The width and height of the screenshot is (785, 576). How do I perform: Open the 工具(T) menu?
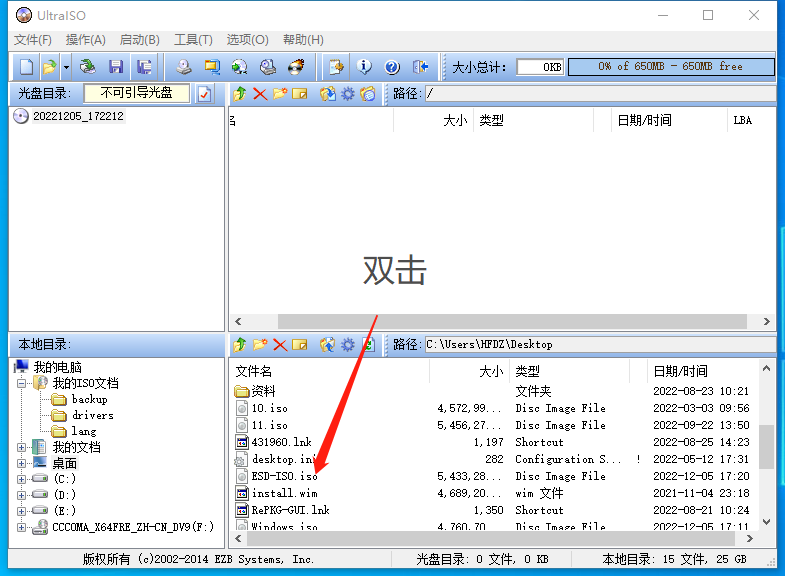pos(193,40)
